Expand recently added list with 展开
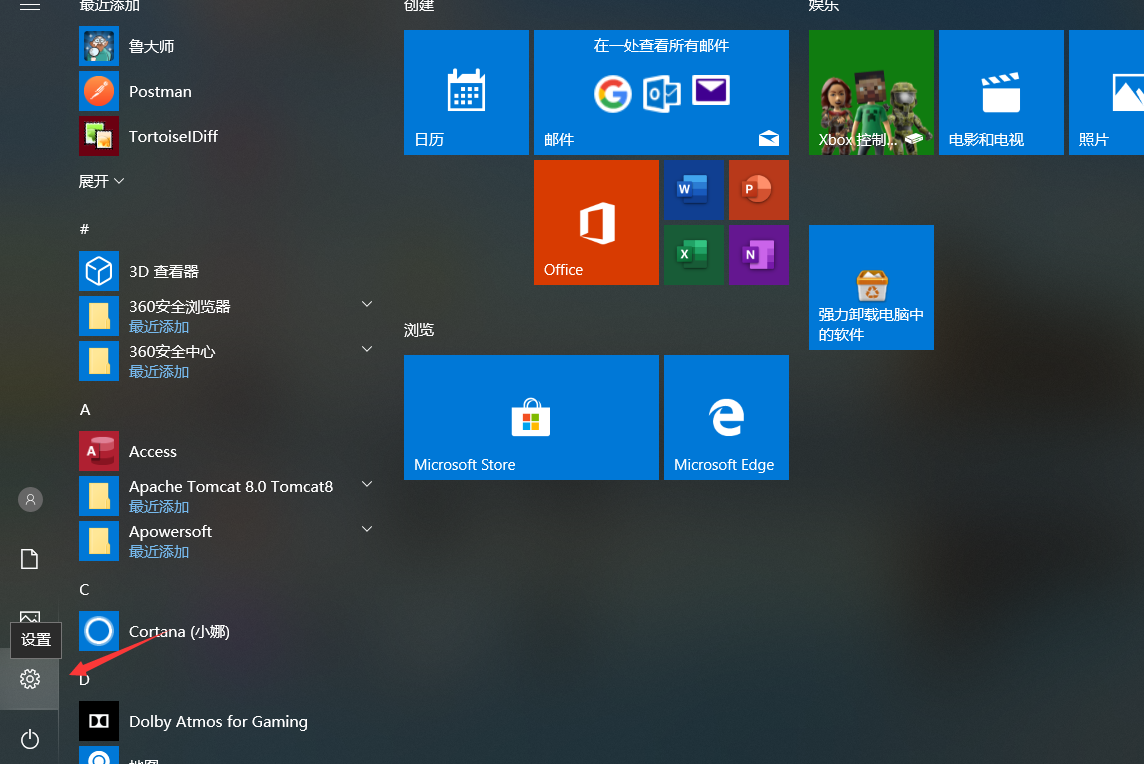Image resolution: width=1144 pixels, height=764 pixels. [x=101, y=181]
